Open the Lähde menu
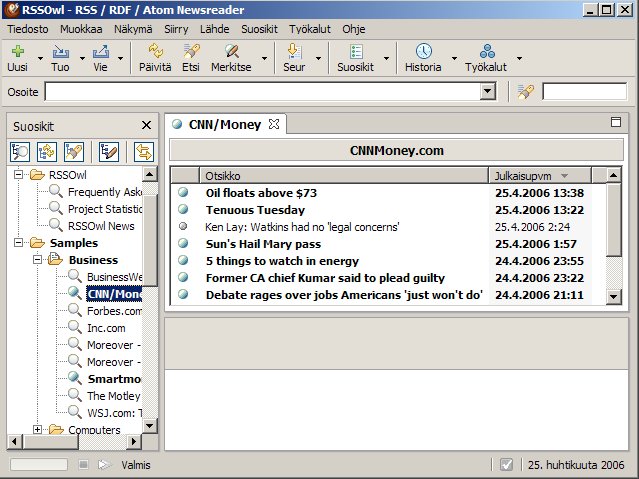639x479 pixels. (214, 29)
